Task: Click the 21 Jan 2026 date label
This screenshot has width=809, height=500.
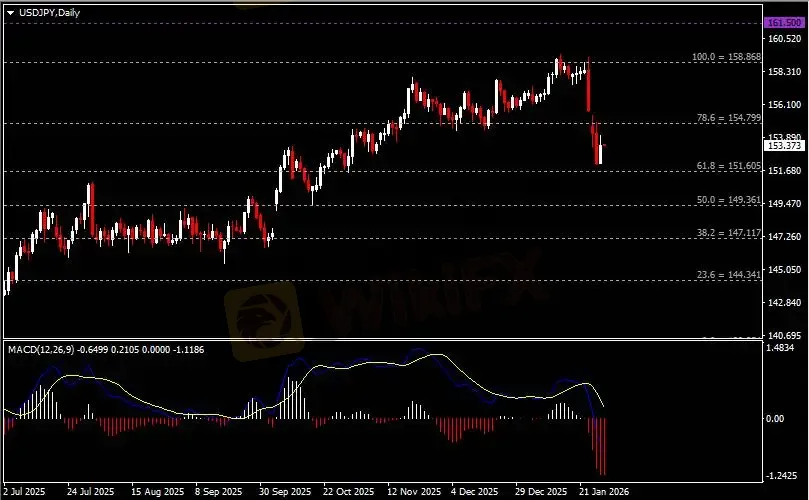Action: coord(604,491)
